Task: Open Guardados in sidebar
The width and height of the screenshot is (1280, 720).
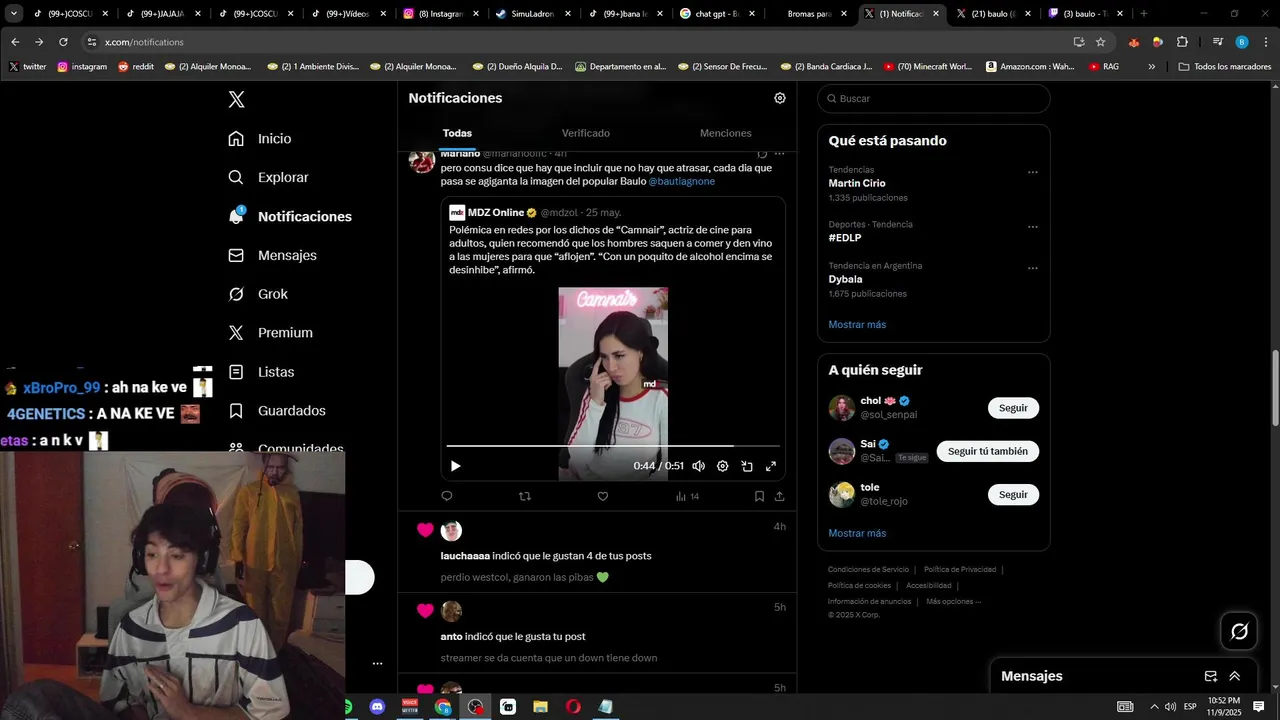Action: (x=277, y=411)
